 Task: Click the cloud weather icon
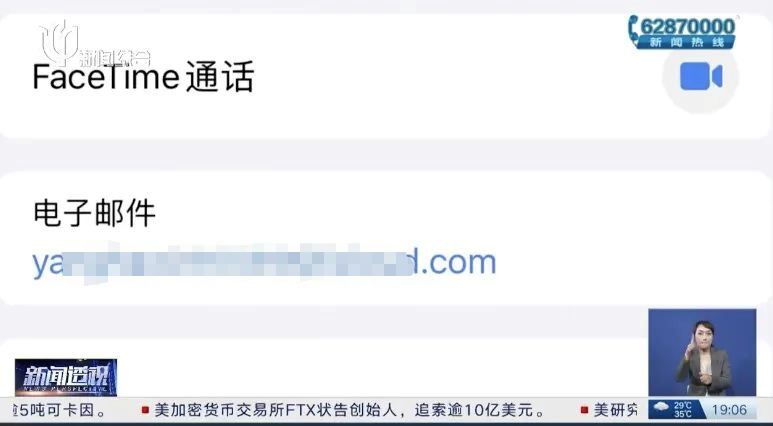click(660, 409)
